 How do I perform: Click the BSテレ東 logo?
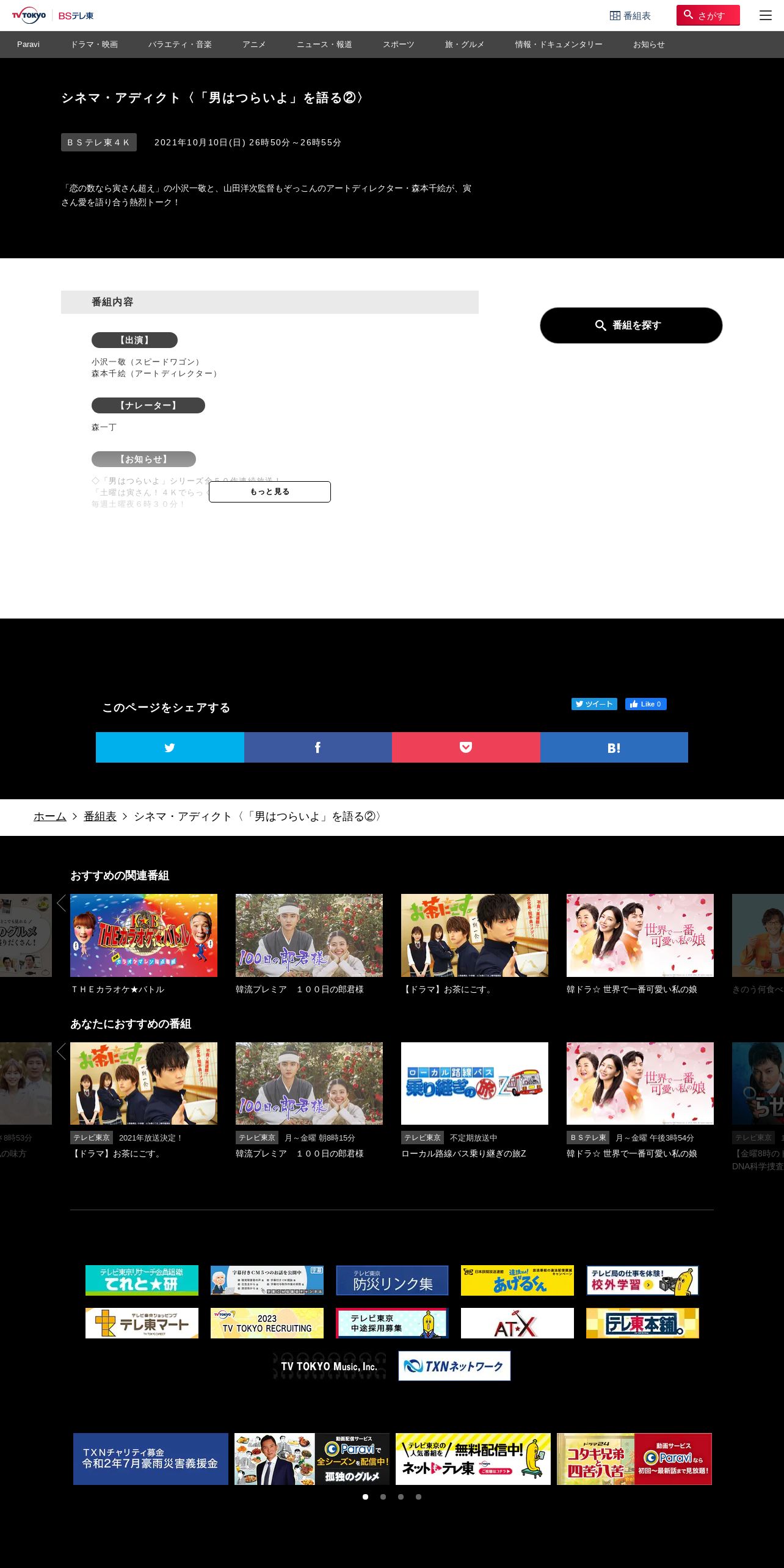point(76,16)
